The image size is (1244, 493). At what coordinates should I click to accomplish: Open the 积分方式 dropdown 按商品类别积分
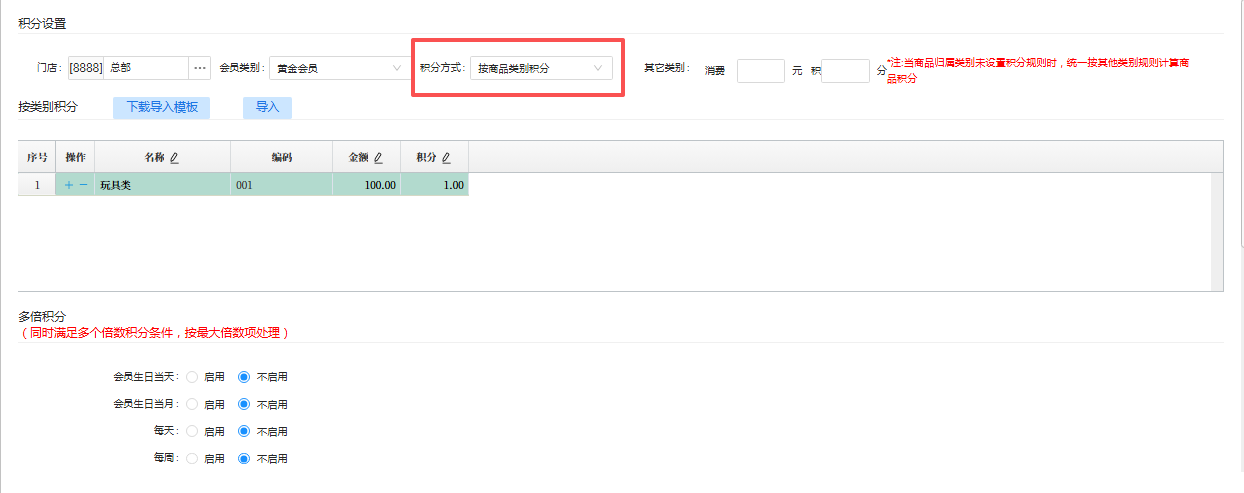tap(541, 68)
